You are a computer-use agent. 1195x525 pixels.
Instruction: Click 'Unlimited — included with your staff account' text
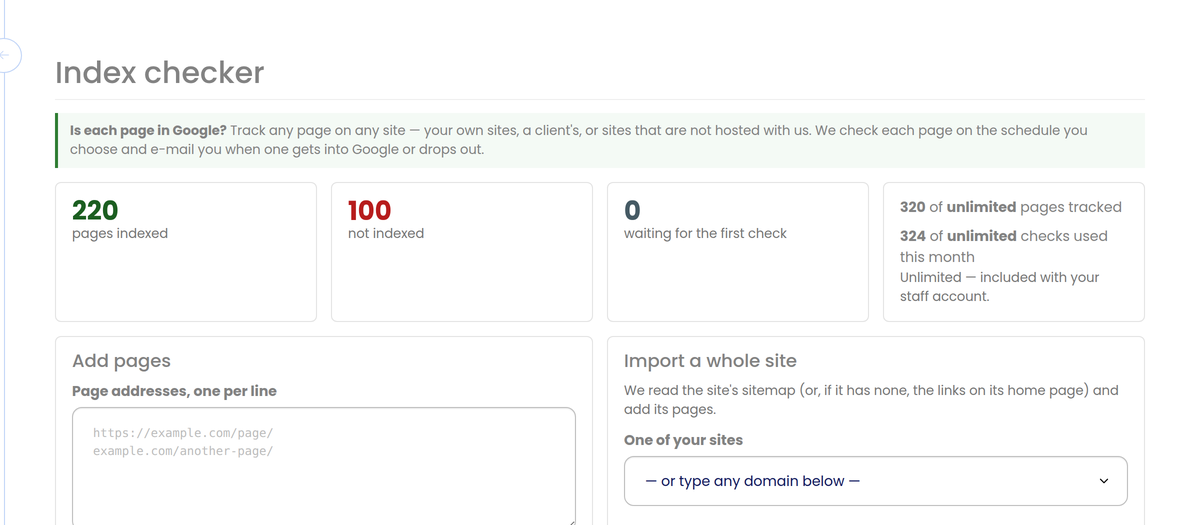[1000, 287]
